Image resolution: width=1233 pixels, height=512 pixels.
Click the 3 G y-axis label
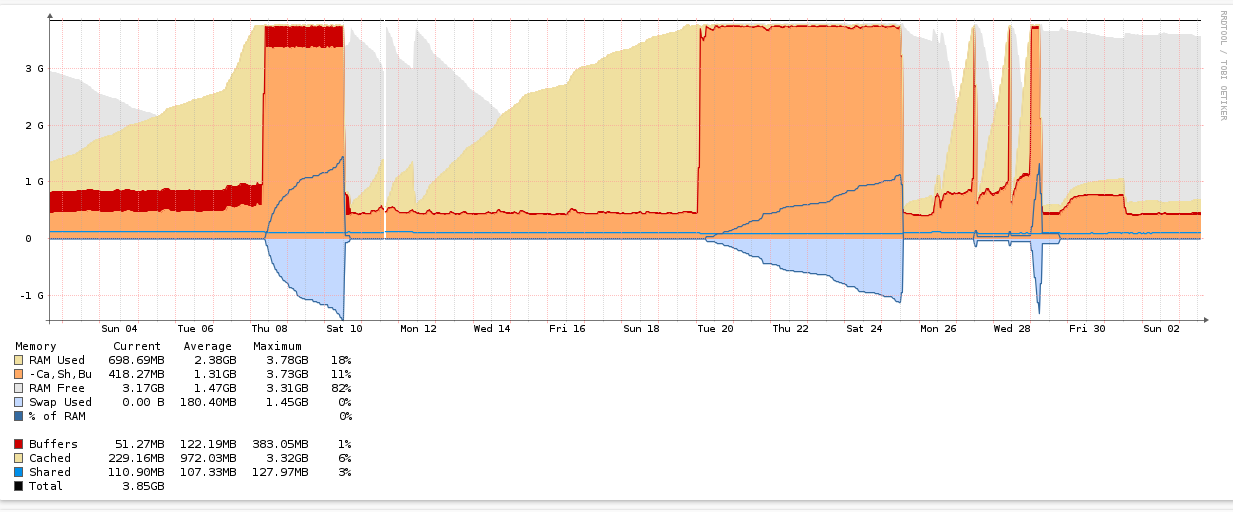[x=33, y=69]
